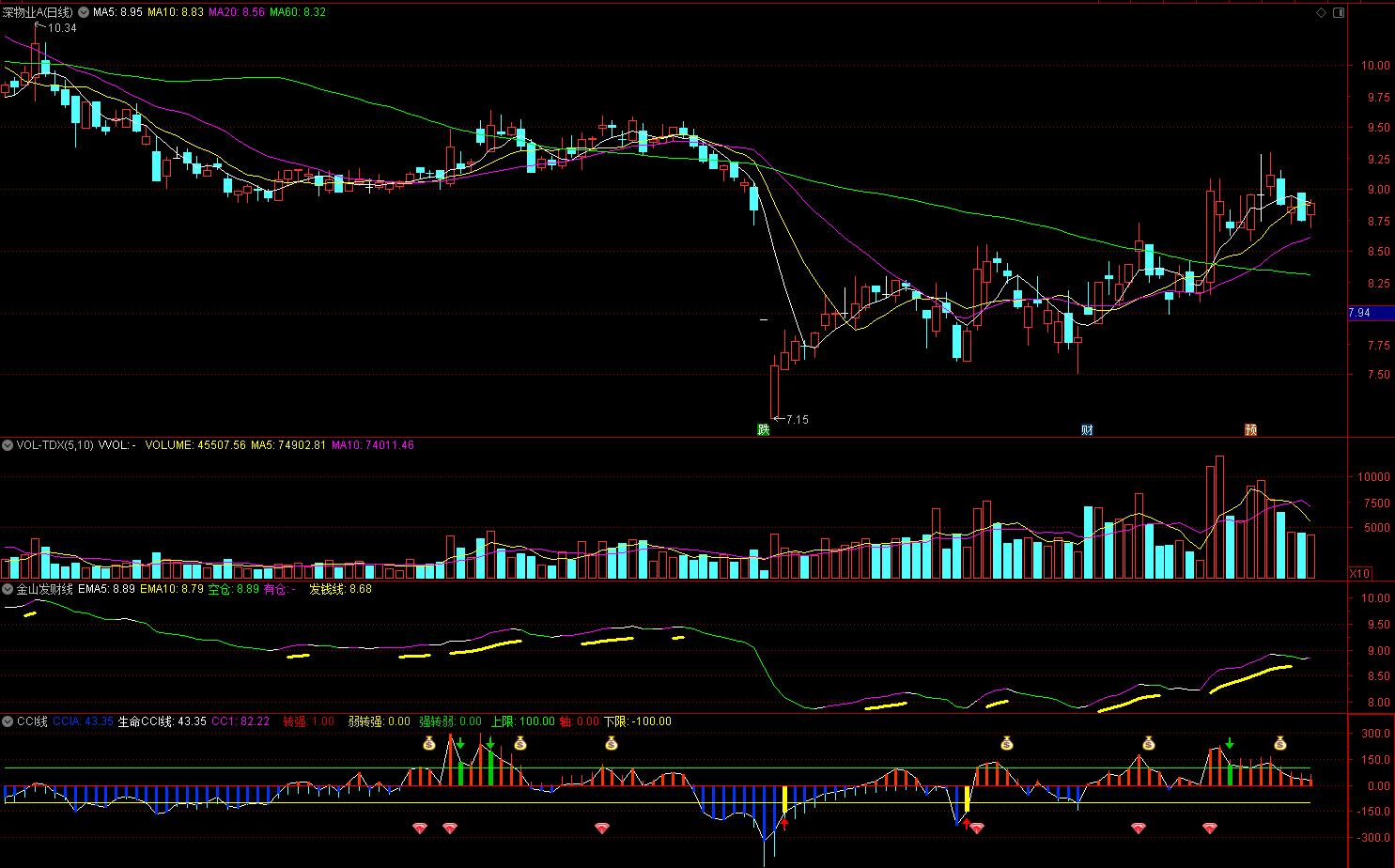The image size is (1395, 868).
Task: Click the 上限: 100.00 label
Action: click(x=523, y=721)
